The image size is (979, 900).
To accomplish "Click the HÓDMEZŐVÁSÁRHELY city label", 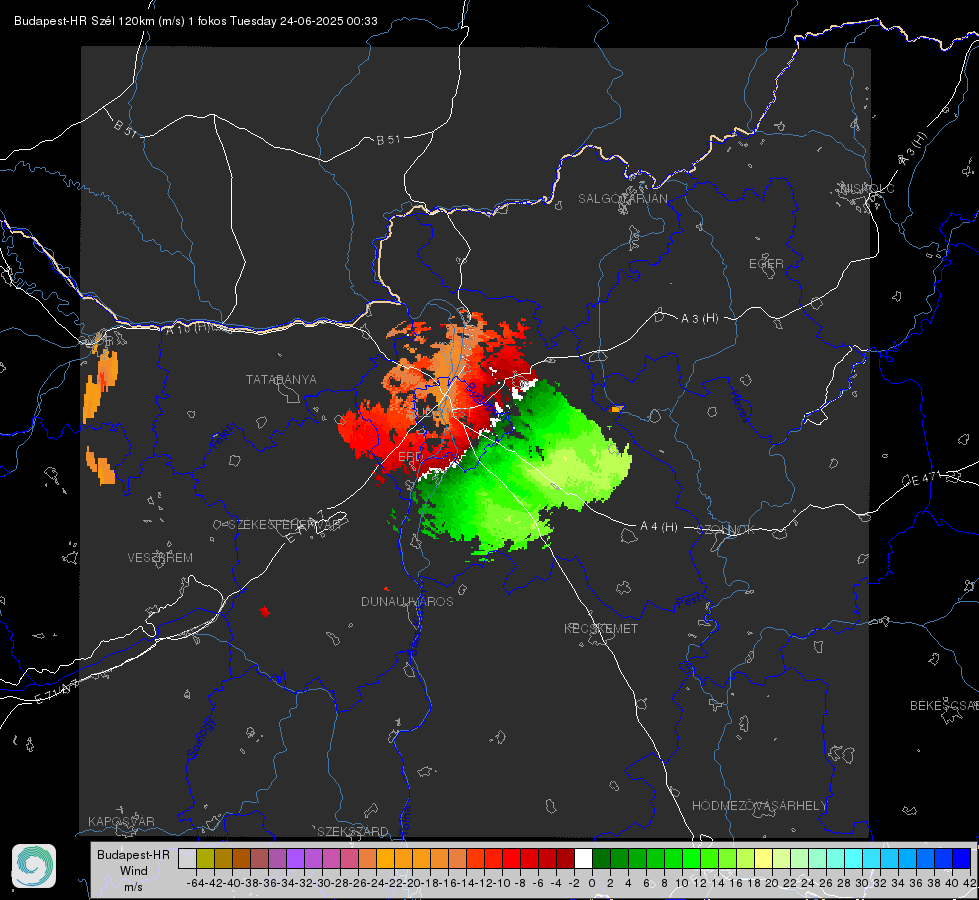I will click(759, 805).
